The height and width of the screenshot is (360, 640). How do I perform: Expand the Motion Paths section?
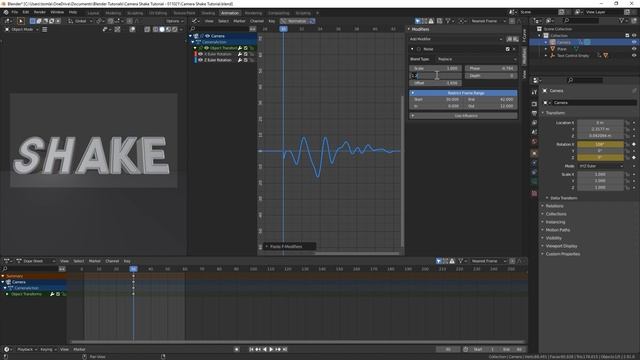pos(558,230)
